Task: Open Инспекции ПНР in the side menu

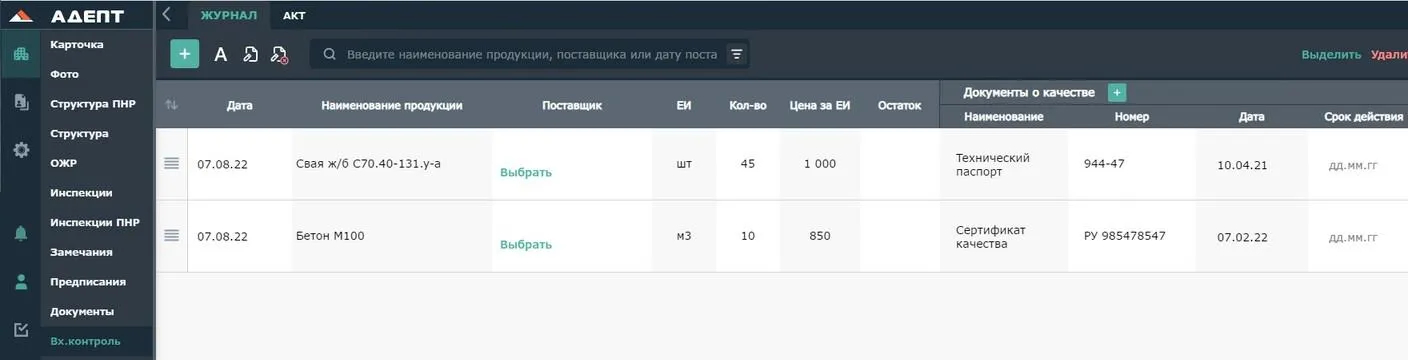Action: 95,222
